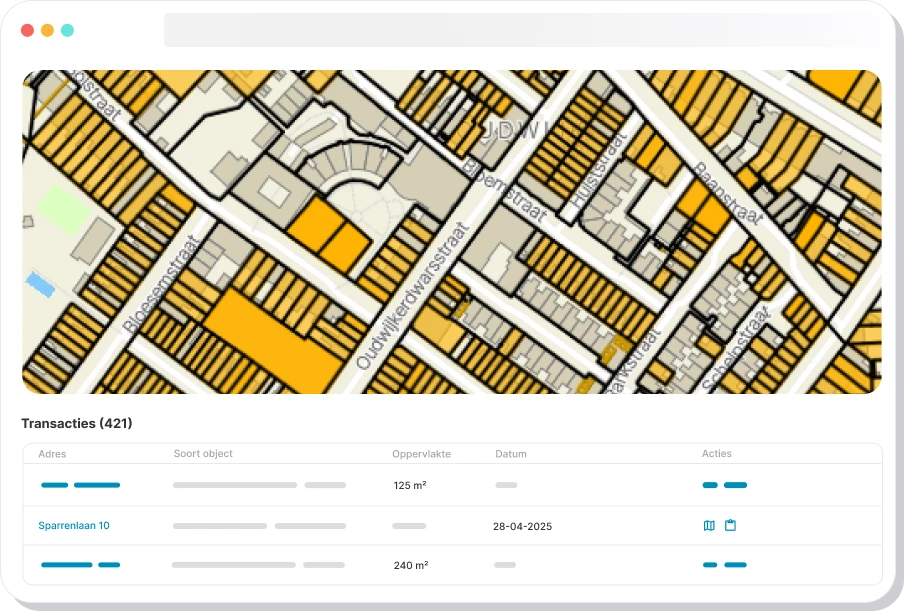The width and height of the screenshot is (904, 611).
Task: Click the teal maximize window button
Action: coord(67,31)
